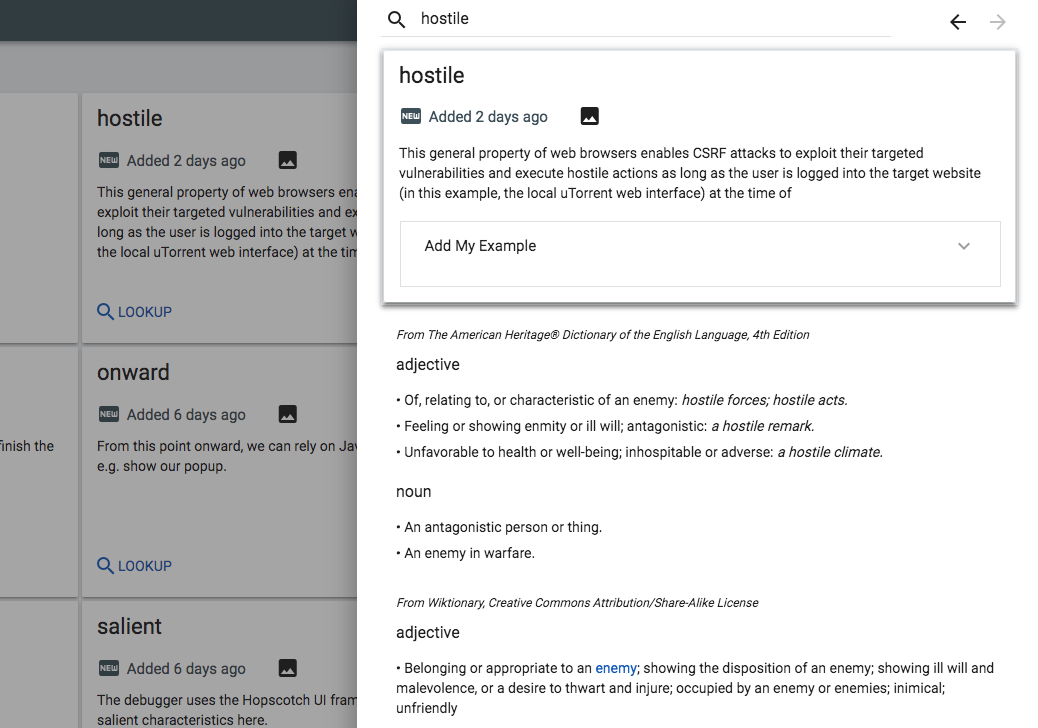Select the 'salient' card title
This screenshot has width=1038, height=728.
[x=129, y=626]
